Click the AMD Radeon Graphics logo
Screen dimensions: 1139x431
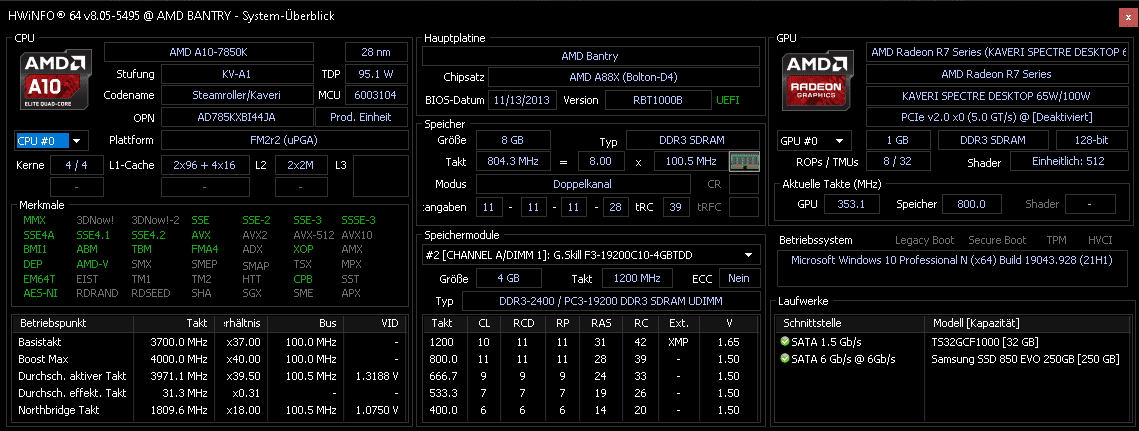tap(819, 81)
